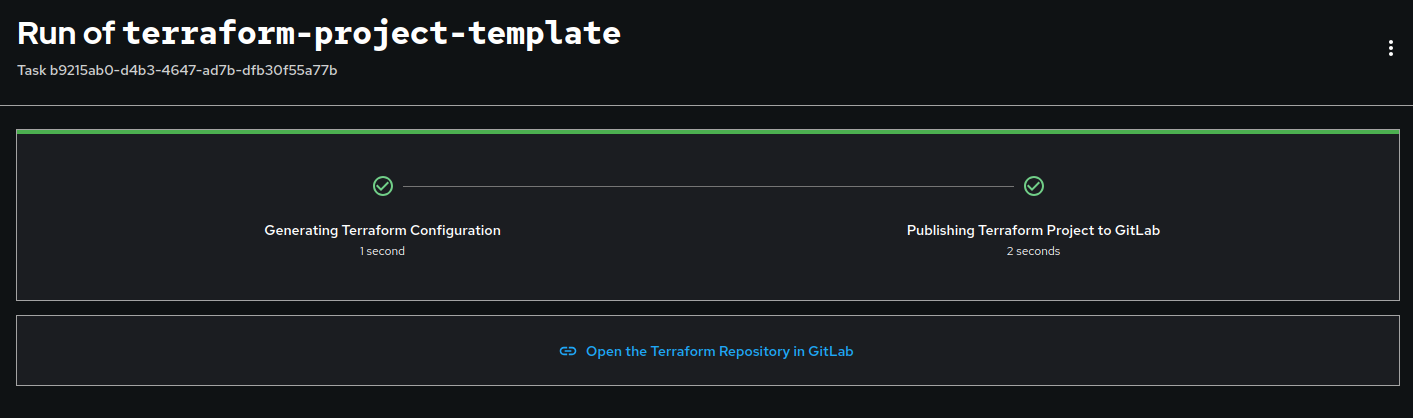Image resolution: width=1413 pixels, height=418 pixels.
Task: Click the word 'Task' before the UUID
Action: click(x=32, y=70)
